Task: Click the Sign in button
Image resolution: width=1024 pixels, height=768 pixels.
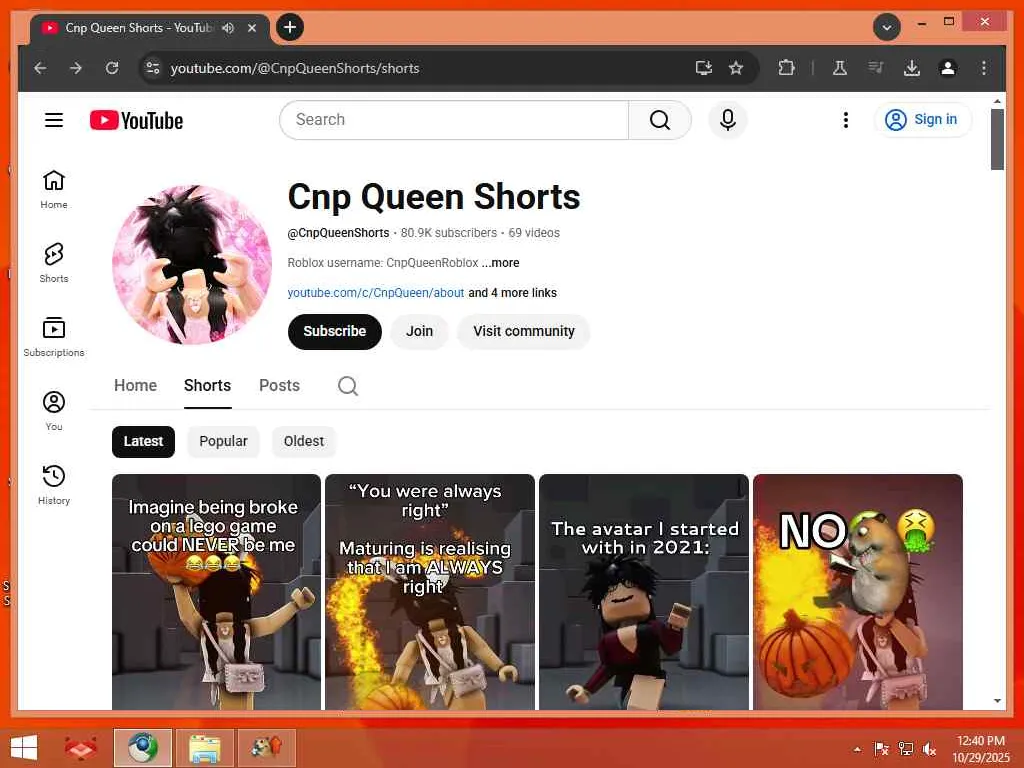Action: click(923, 120)
